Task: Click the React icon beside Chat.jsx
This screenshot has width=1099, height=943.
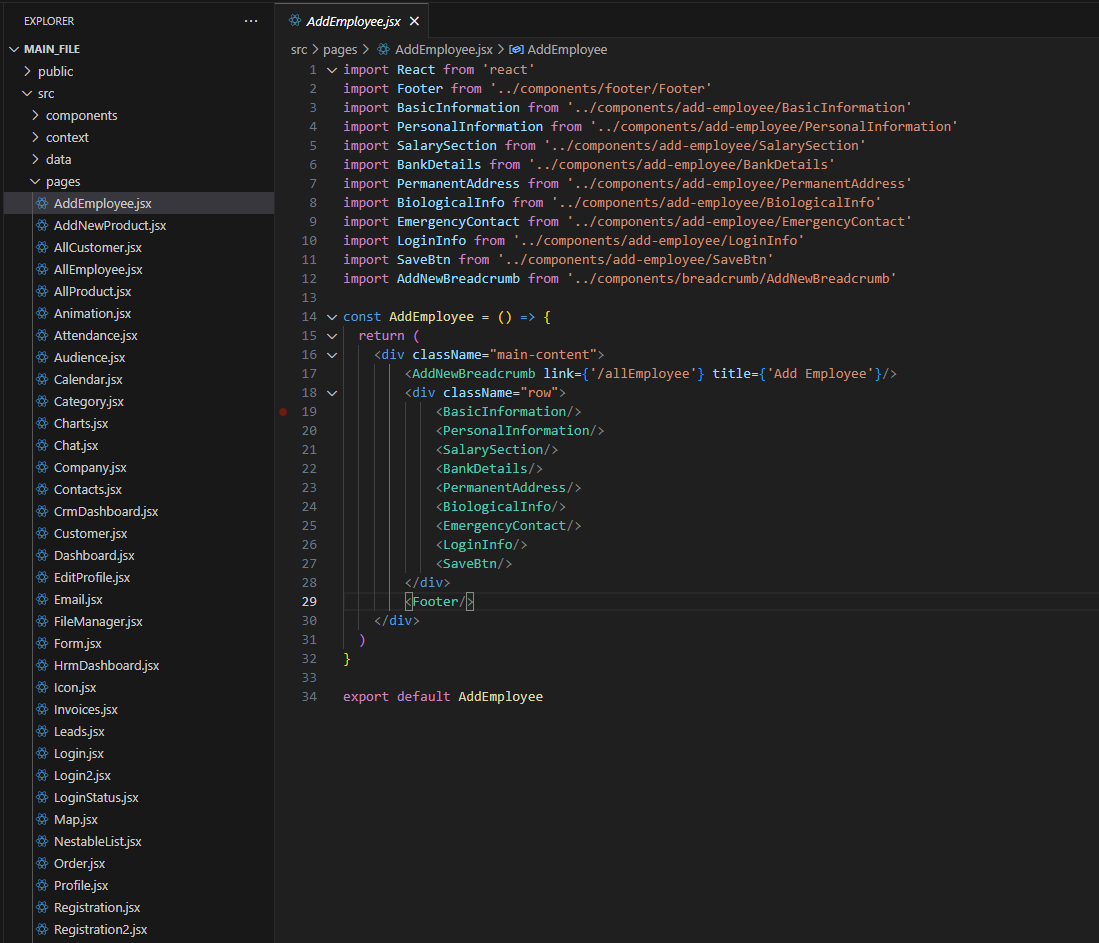Action: (x=42, y=445)
